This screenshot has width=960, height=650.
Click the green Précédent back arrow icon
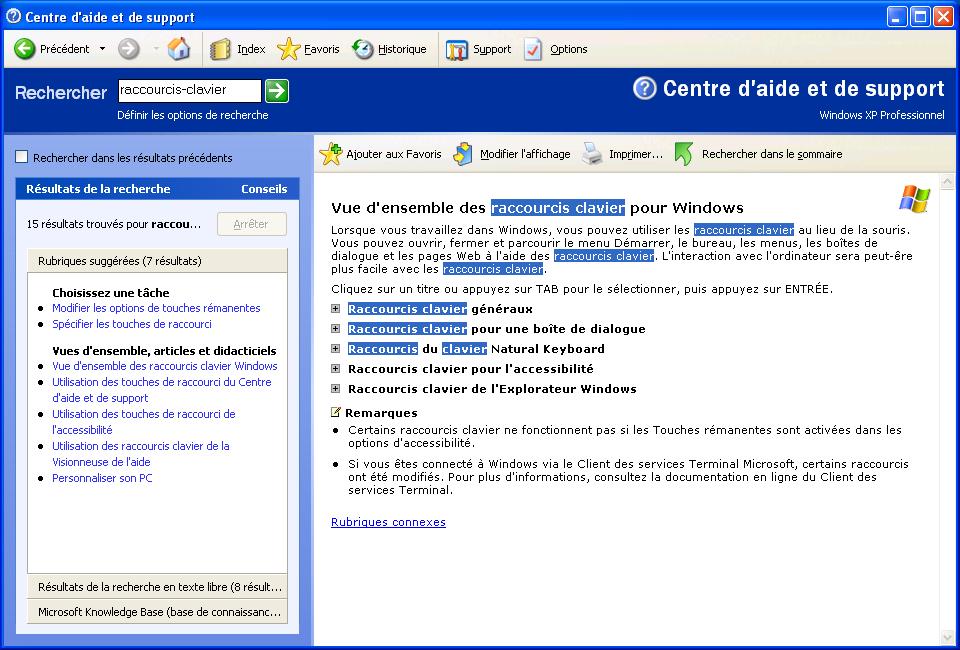tap(24, 49)
